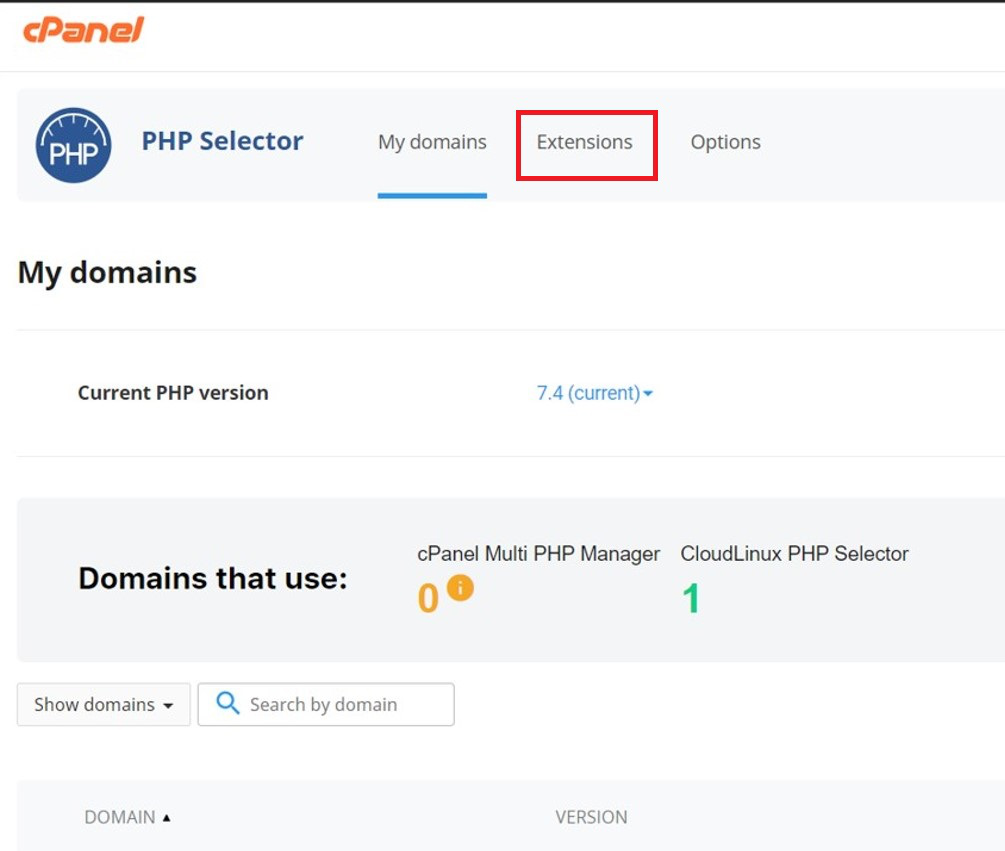Click the CloudLinux PHP Selector label
The height and width of the screenshot is (851, 1005).
794,554
